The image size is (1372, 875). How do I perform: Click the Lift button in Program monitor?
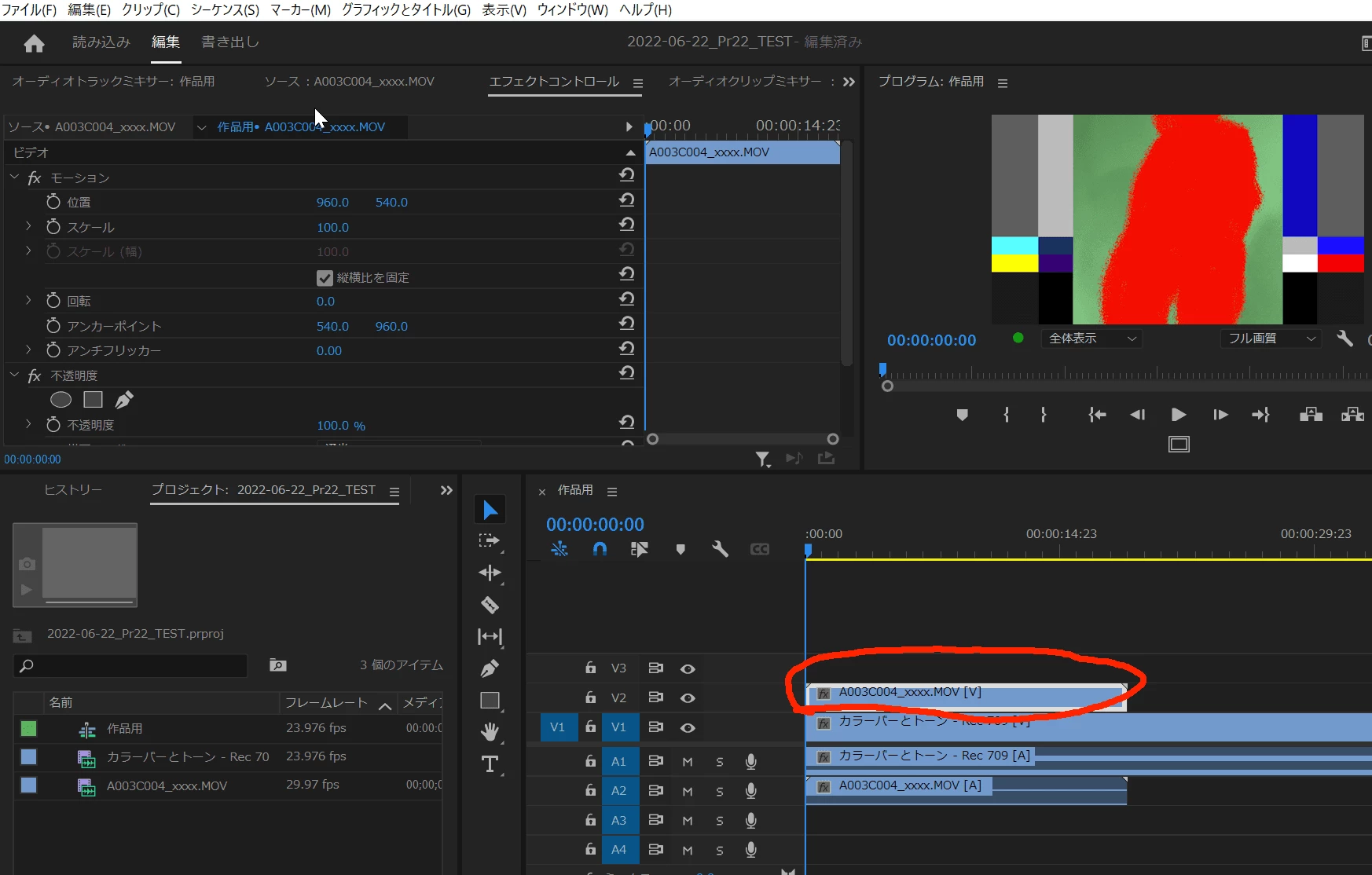coord(1311,415)
